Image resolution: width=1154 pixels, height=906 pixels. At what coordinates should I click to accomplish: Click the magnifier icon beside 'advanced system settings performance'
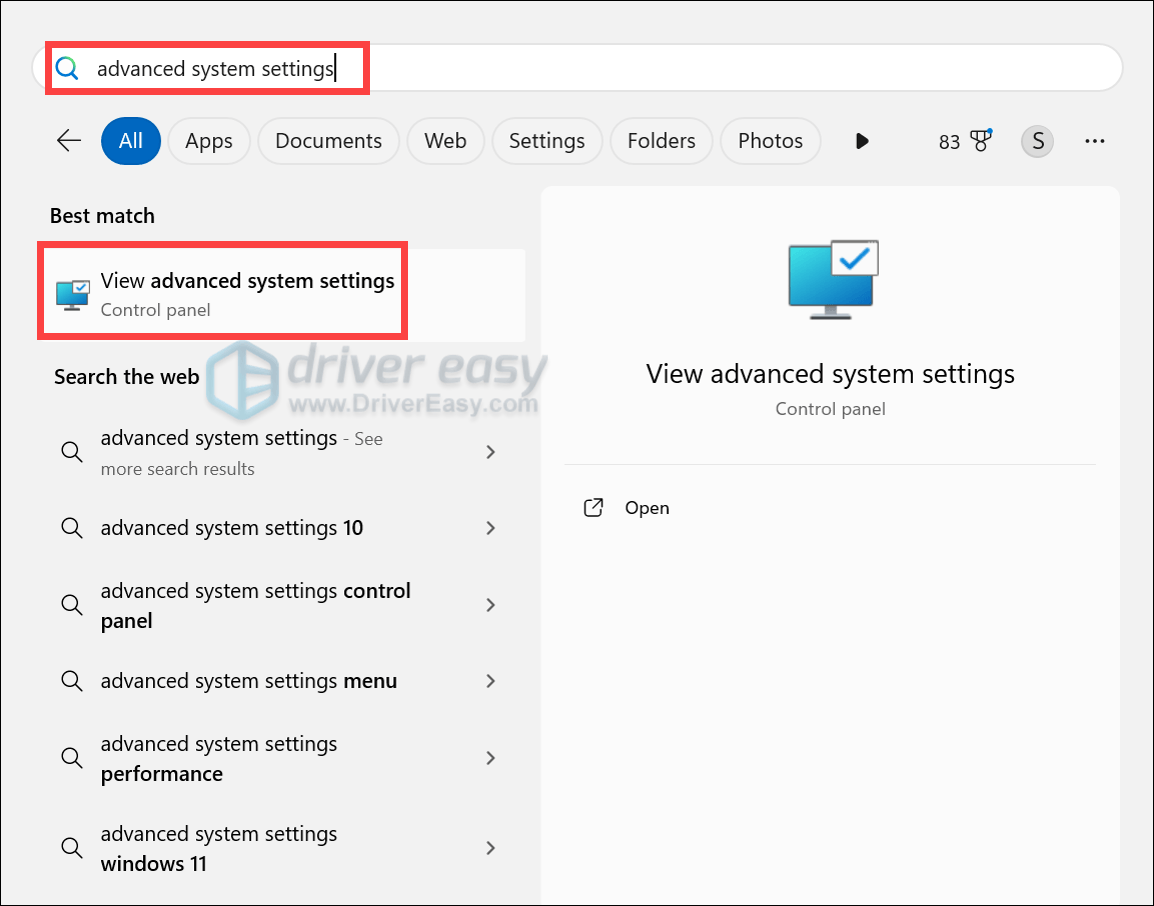[71, 758]
